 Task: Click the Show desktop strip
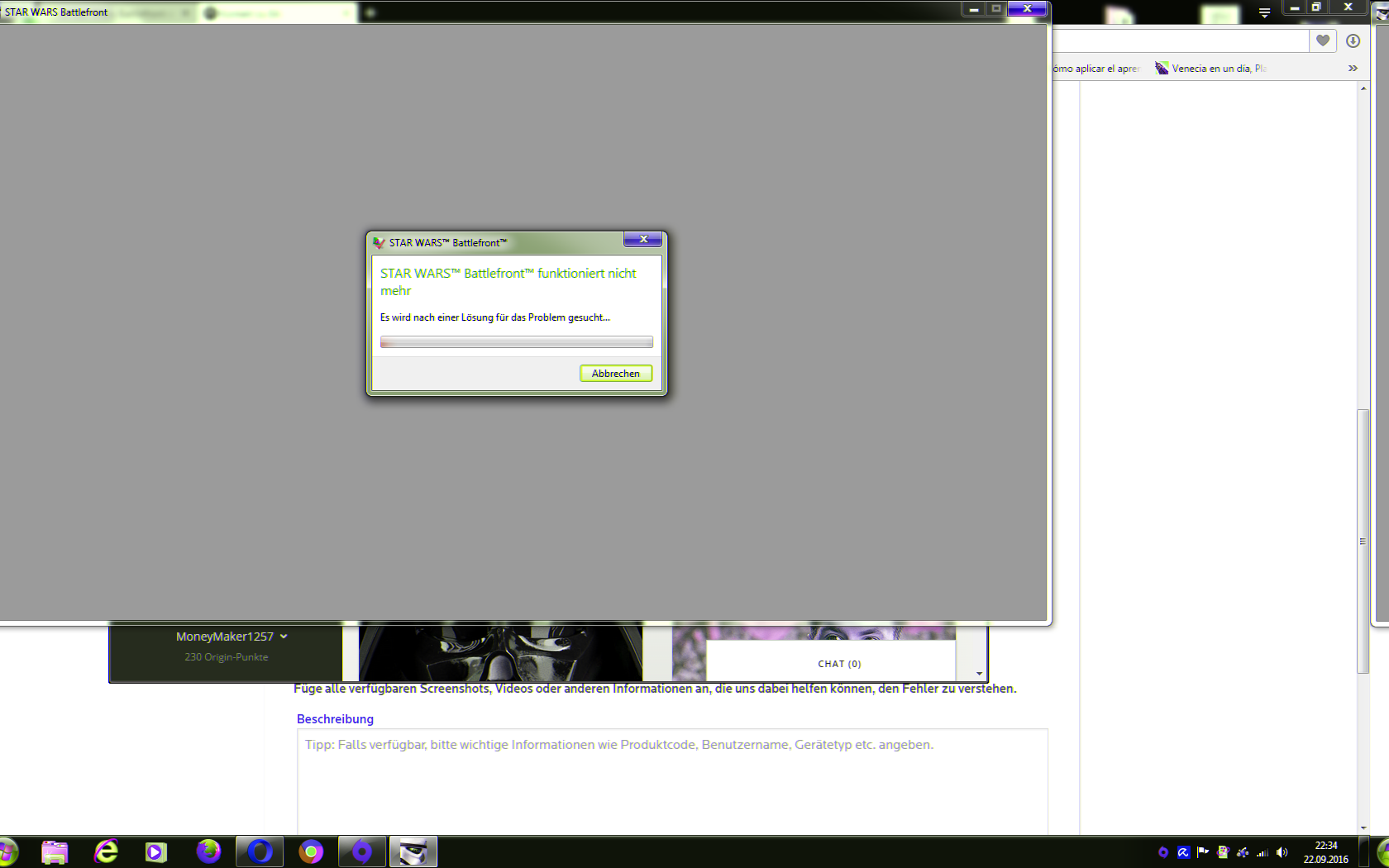(x=1364, y=852)
